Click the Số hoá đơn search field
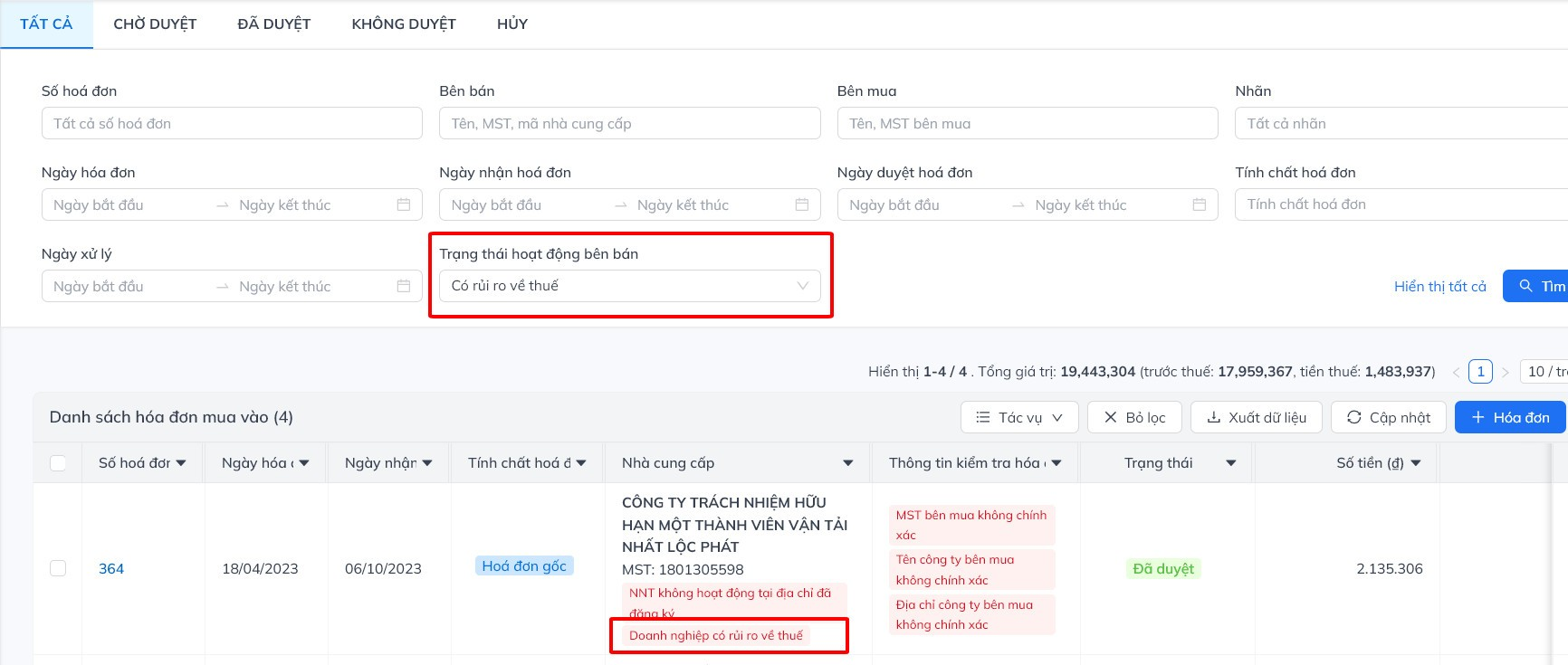Screen dimensions: 1568x665 click(x=232, y=124)
